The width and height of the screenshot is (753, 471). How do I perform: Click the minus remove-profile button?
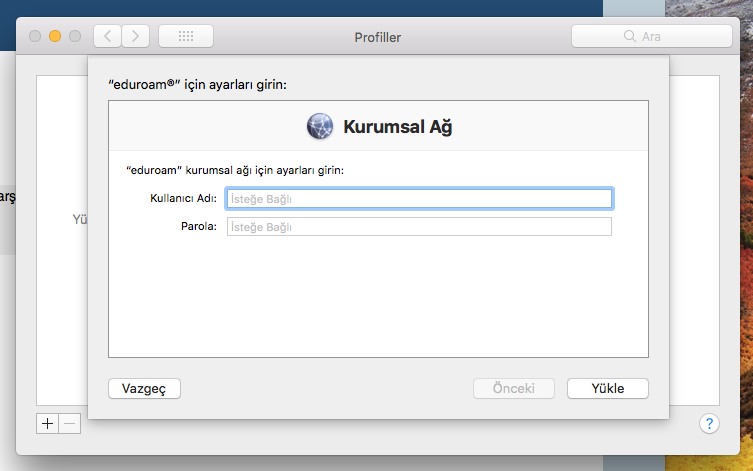[x=70, y=423]
